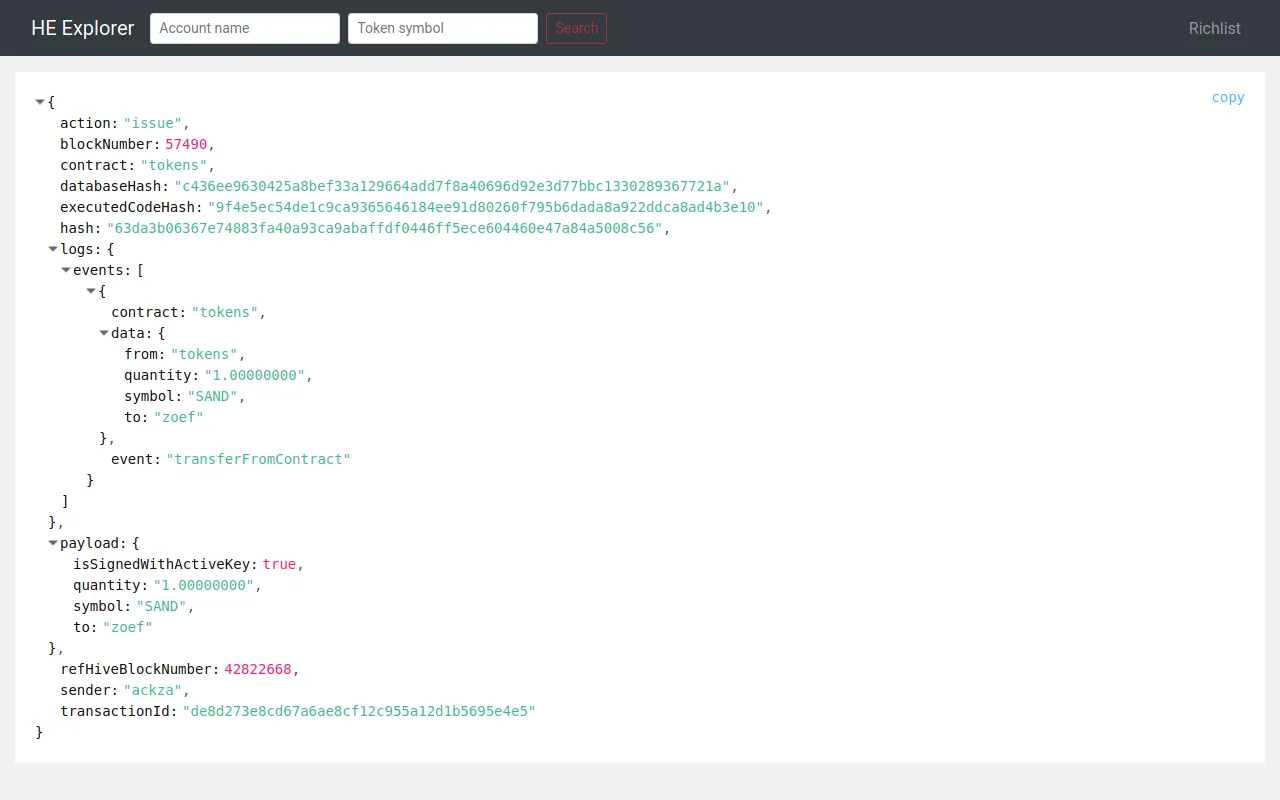This screenshot has height=800, width=1280.
Task: Collapse the logs object
Action: coord(53,249)
